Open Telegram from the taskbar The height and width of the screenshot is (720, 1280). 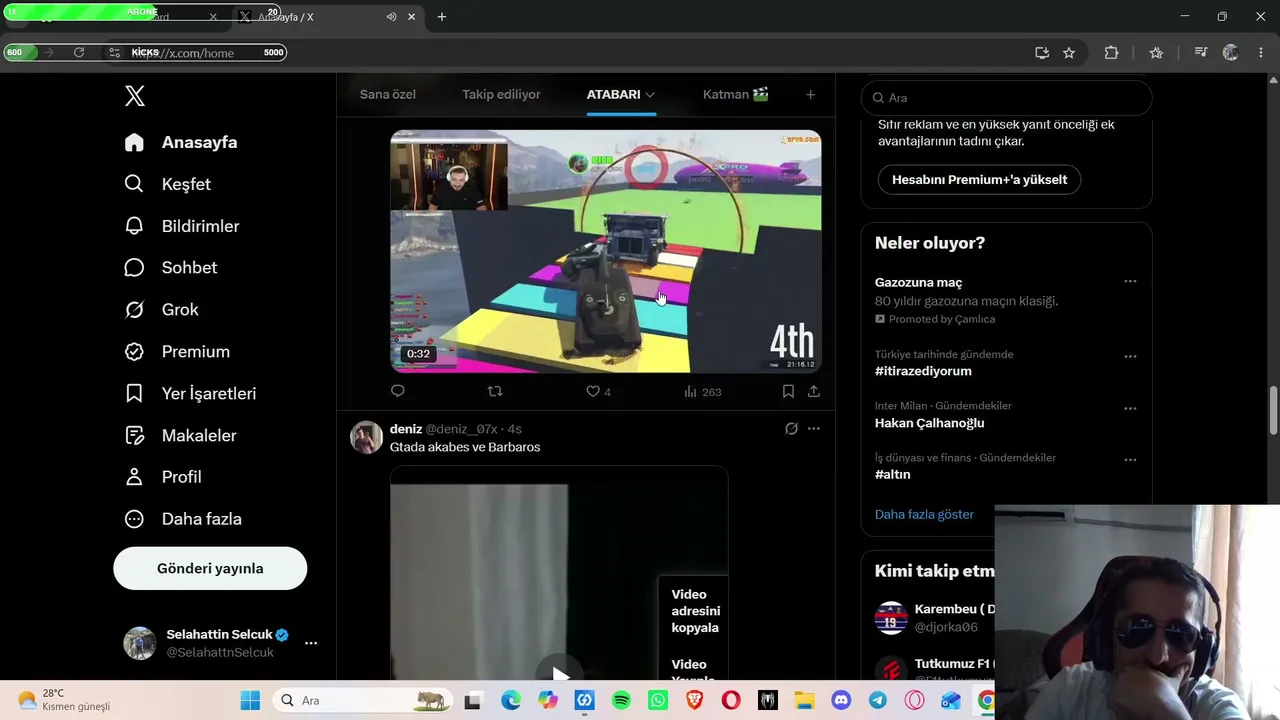[877, 701]
